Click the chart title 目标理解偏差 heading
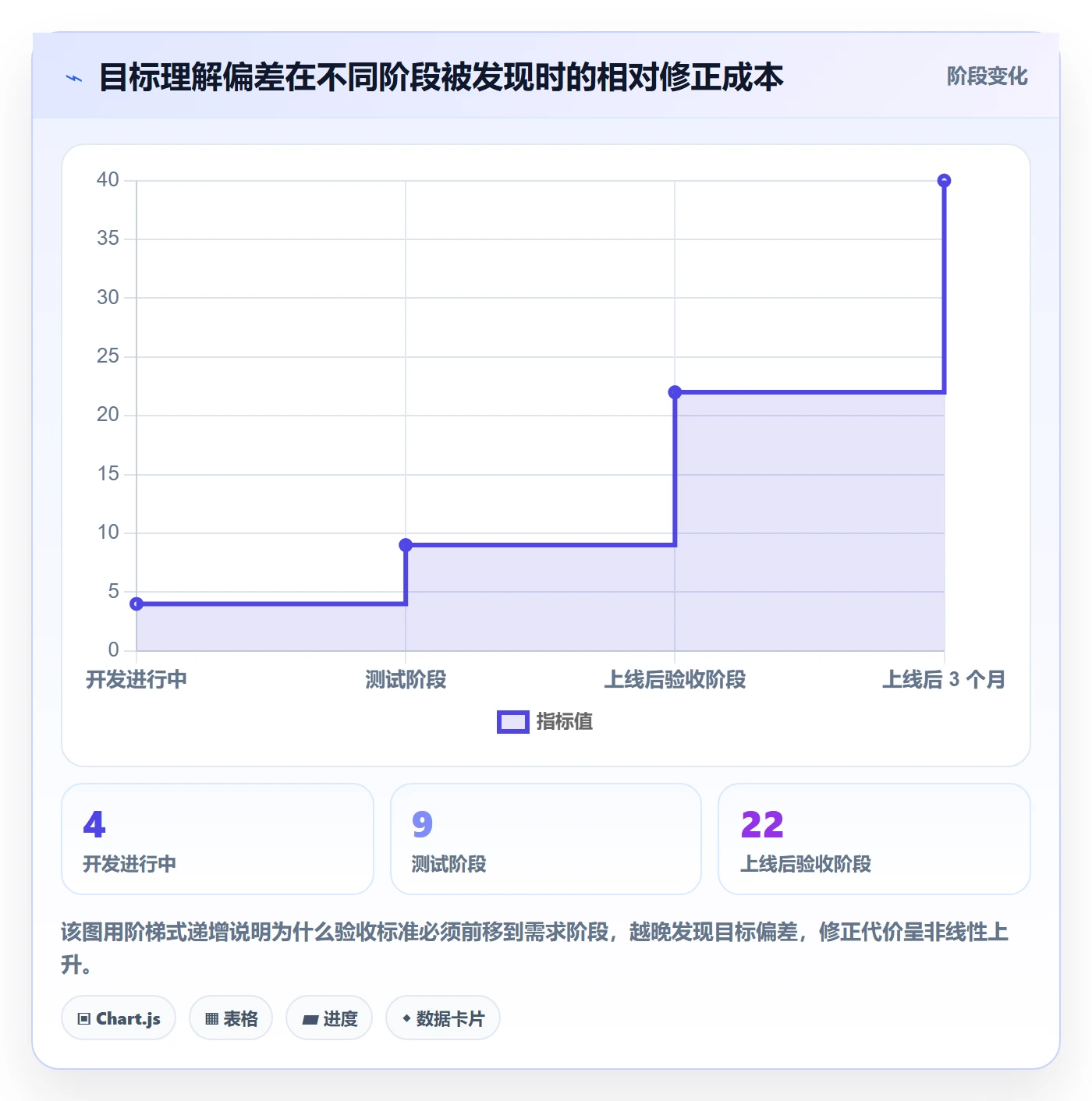The width and height of the screenshot is (1092, 1101). click(x=441, y=78)
